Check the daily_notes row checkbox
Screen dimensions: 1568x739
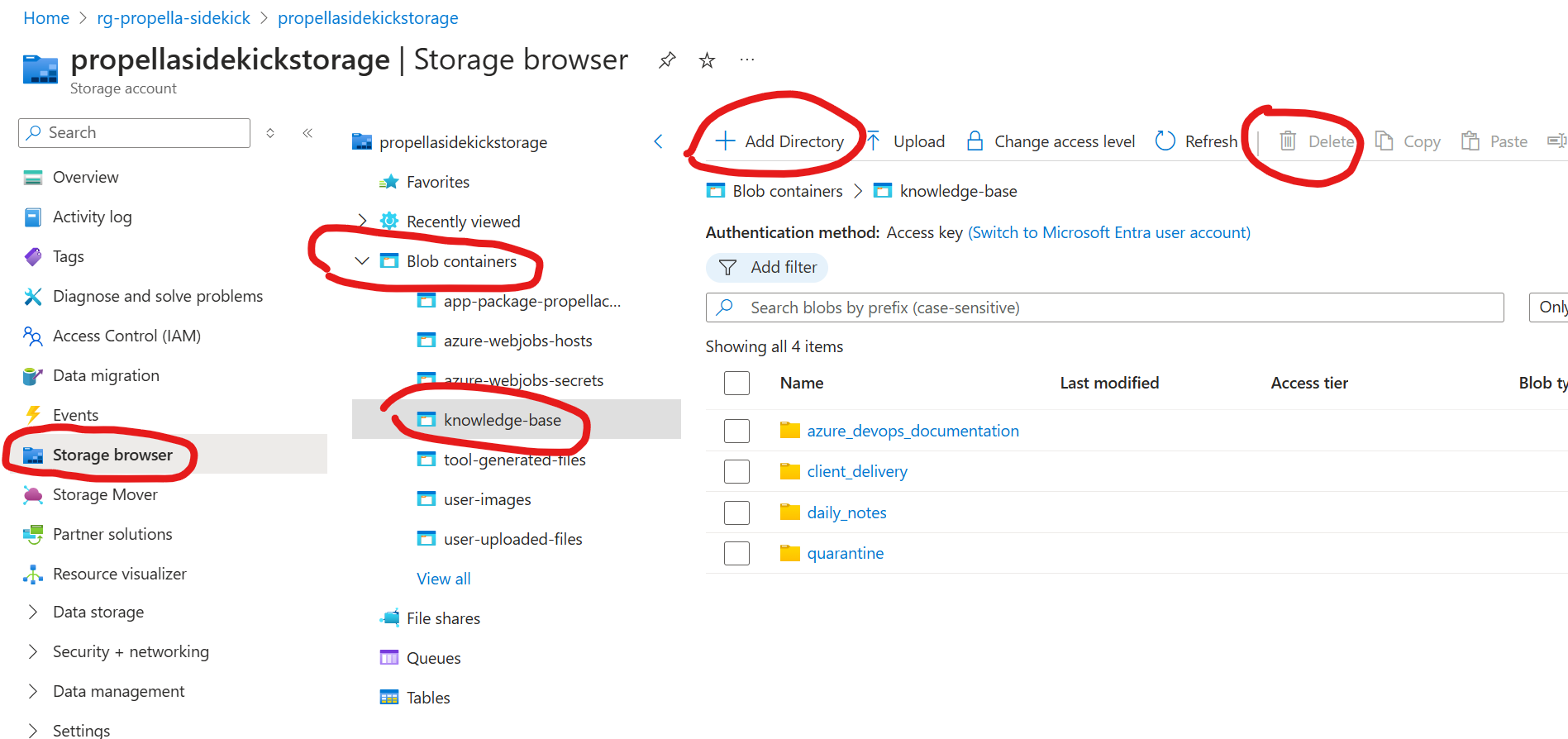(736, 513)
